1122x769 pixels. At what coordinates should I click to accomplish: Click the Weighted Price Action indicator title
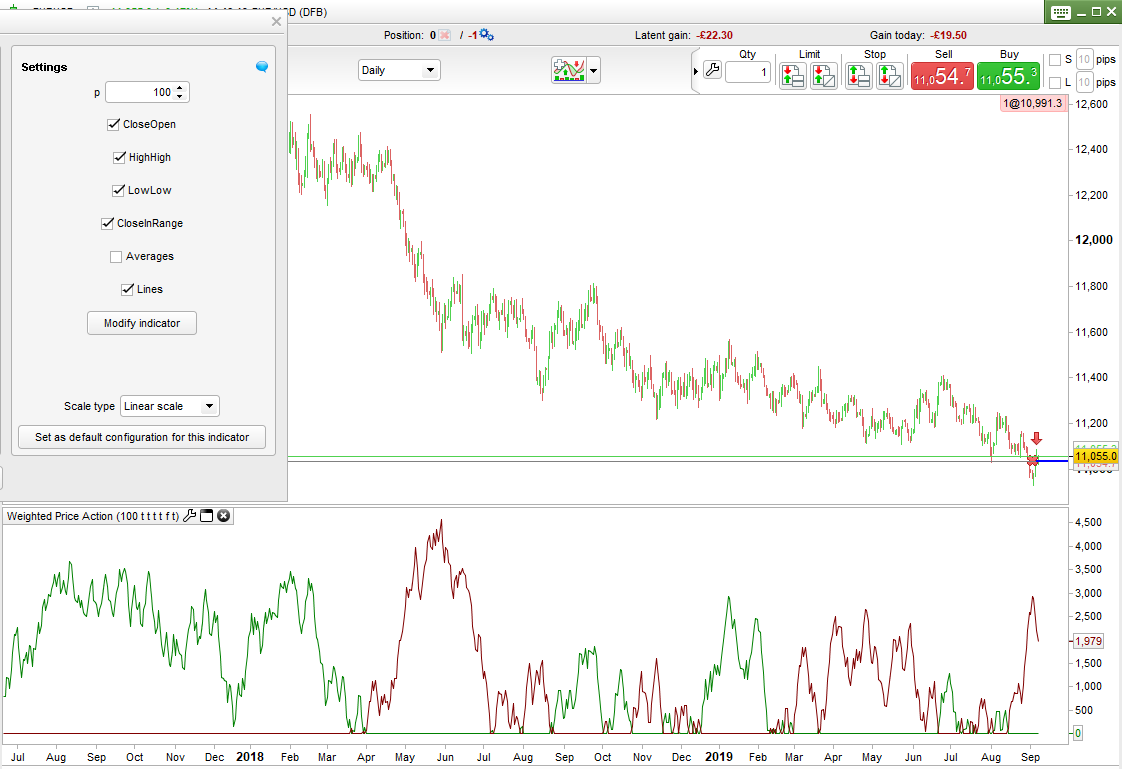tap(93, 516)
